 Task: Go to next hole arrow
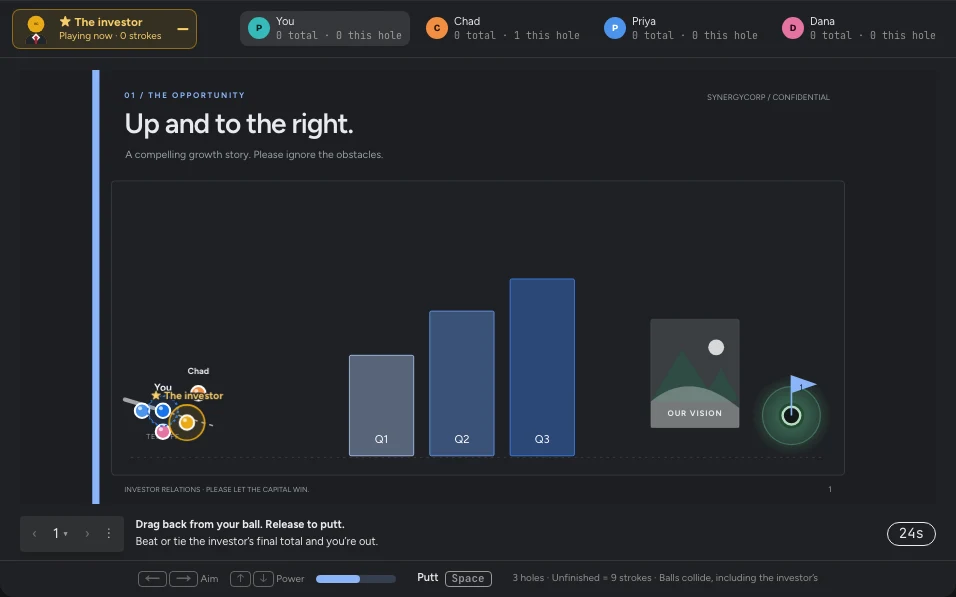tap(87, 534)
